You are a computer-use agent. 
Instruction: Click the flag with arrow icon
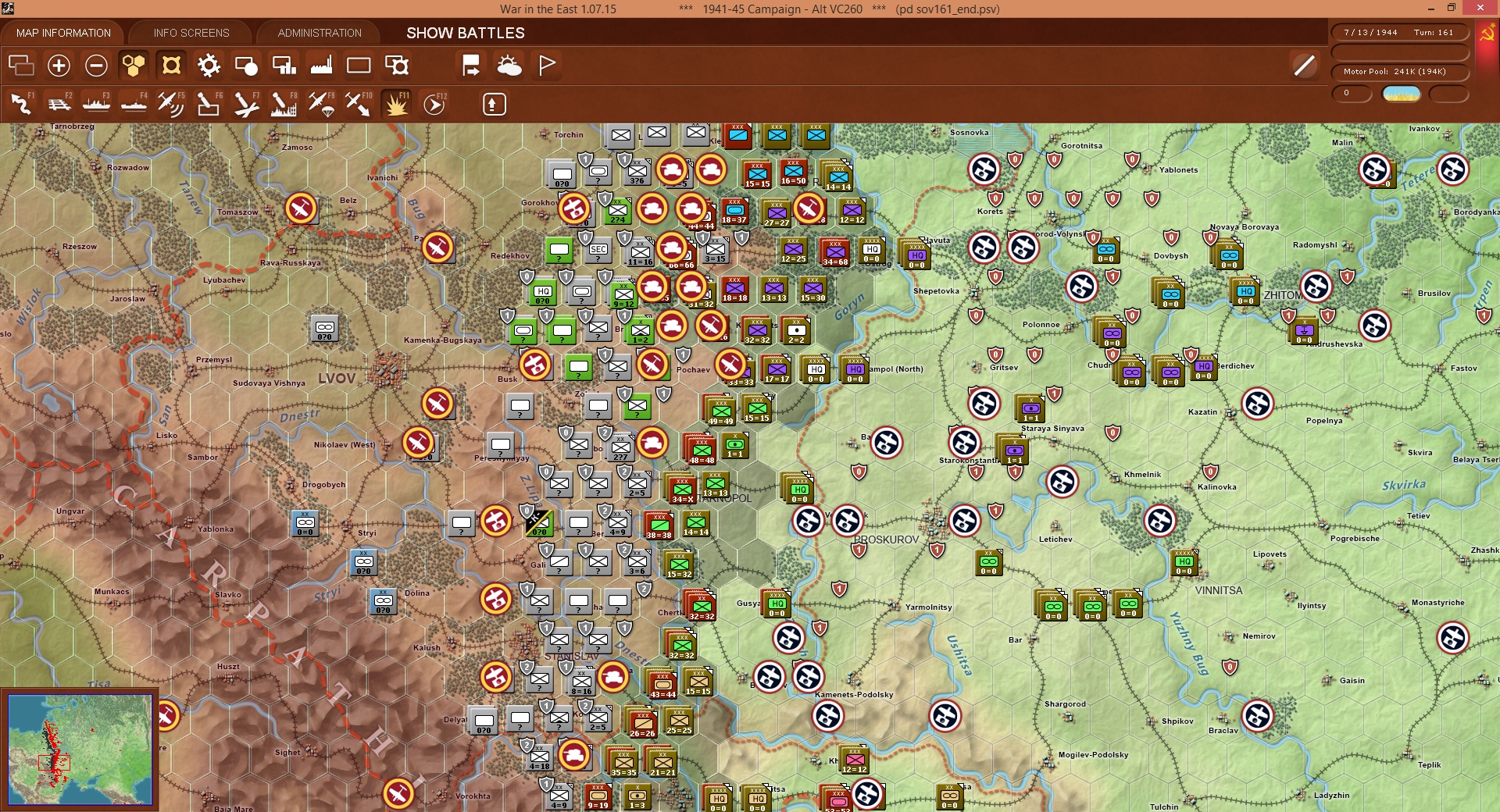click(471, 66)
